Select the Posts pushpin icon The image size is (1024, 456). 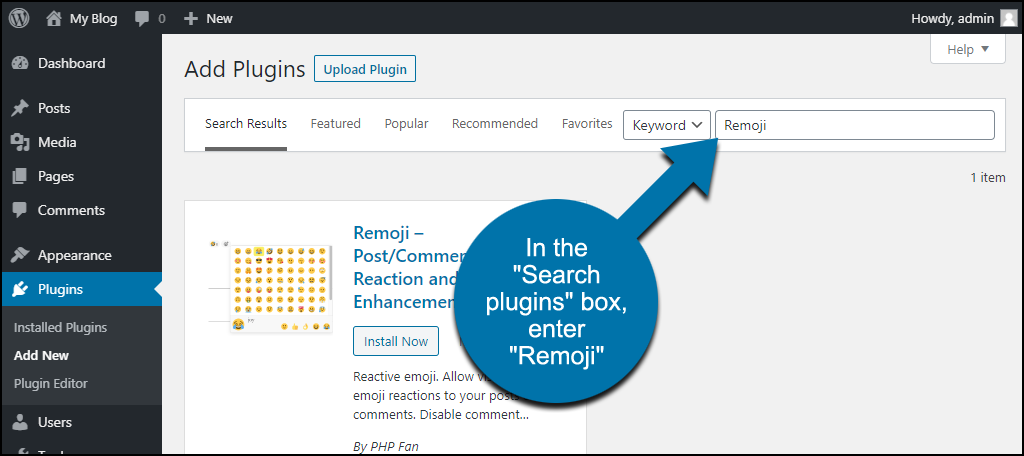coord(20,108)
